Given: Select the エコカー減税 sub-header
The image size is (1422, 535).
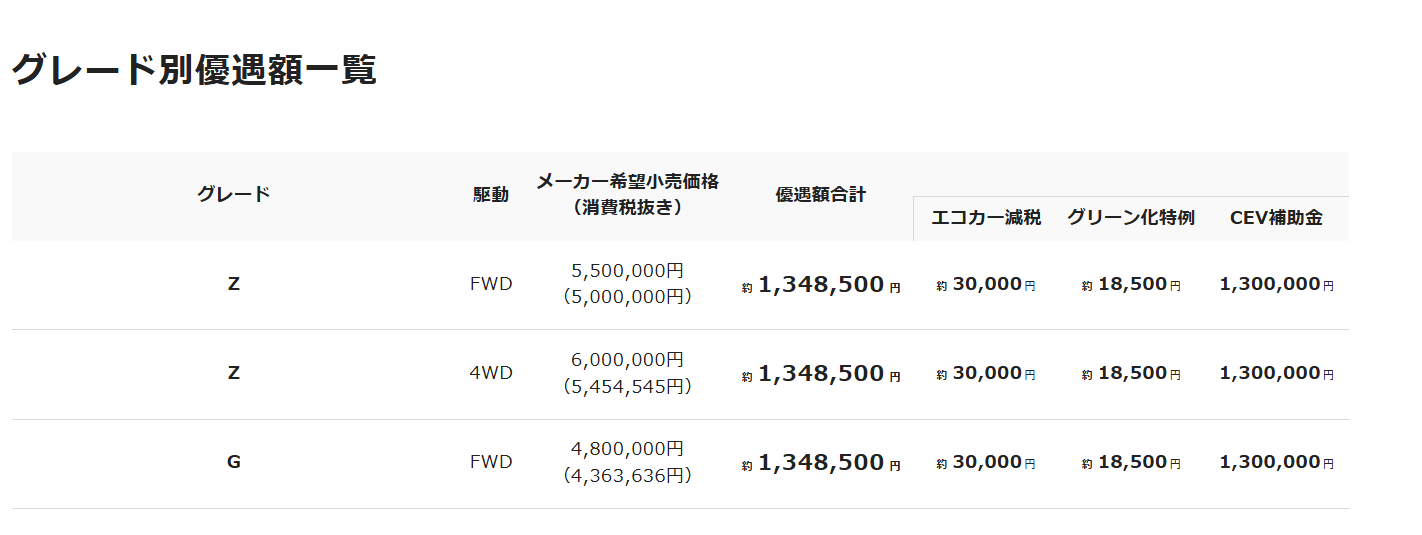Looking at the screenshot, I should (x=986, y=218).
